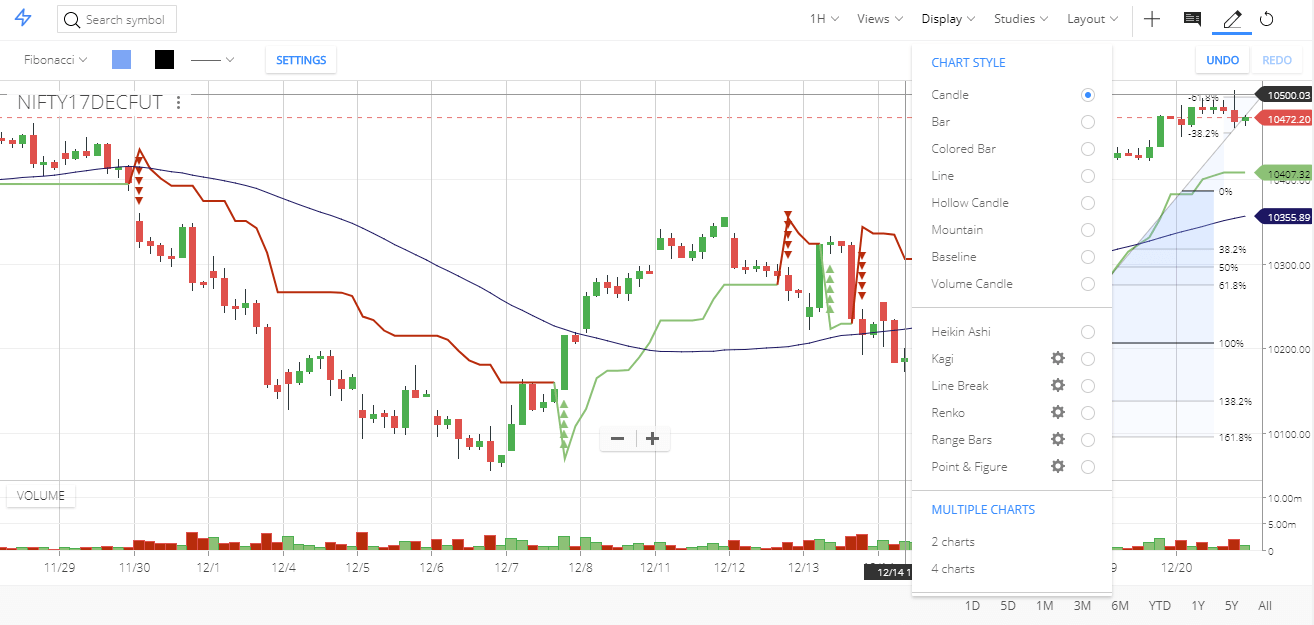Select Kagi radio button
This screenshot has width=1314, height=625.
coord(1087,359)
